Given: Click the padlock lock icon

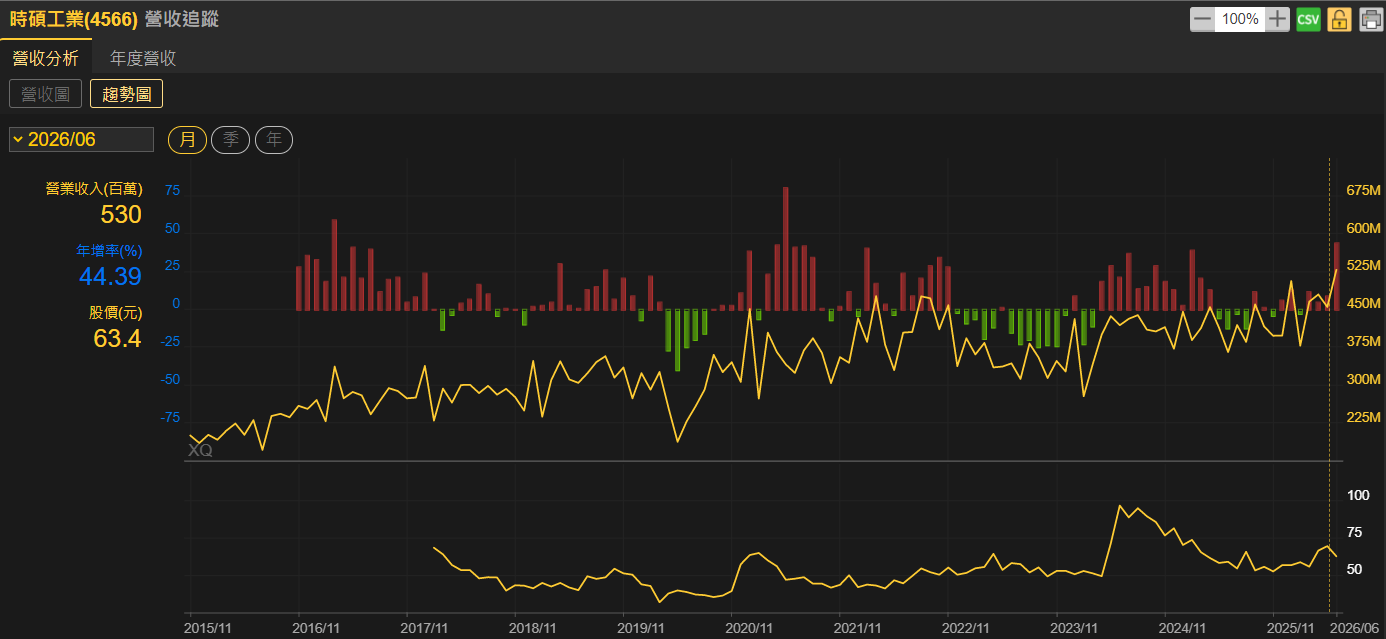Looking at the screenshot, I should pos(1339,19).
